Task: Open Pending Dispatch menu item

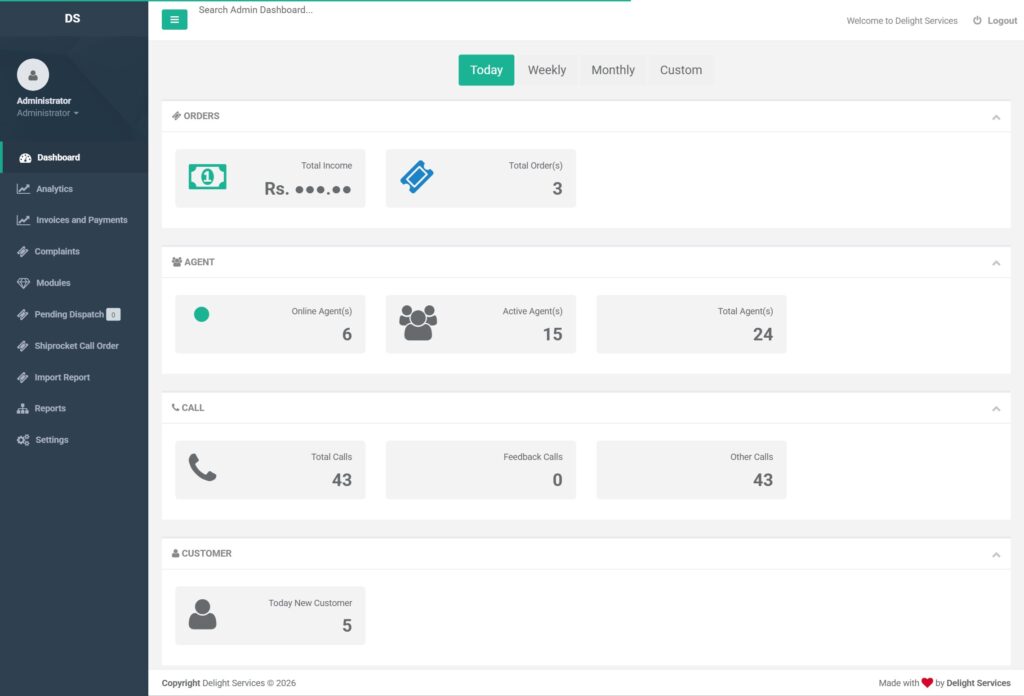Action: (x=74, y=314)
